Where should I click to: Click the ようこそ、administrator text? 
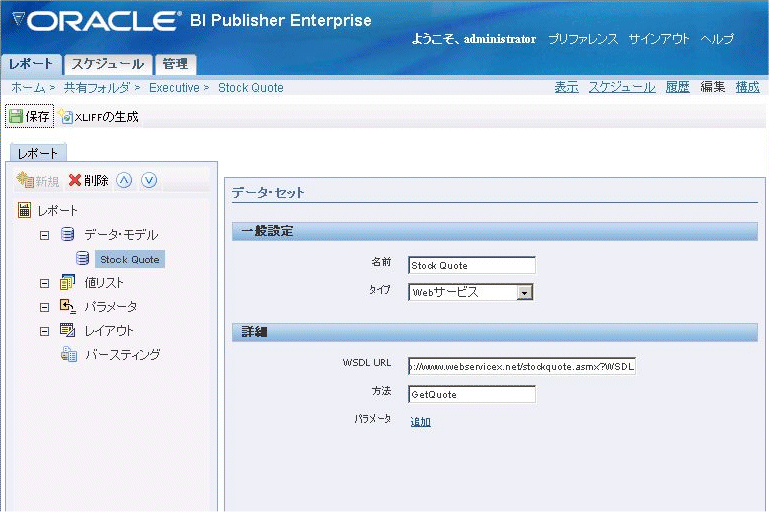click(x=474, y=39)
